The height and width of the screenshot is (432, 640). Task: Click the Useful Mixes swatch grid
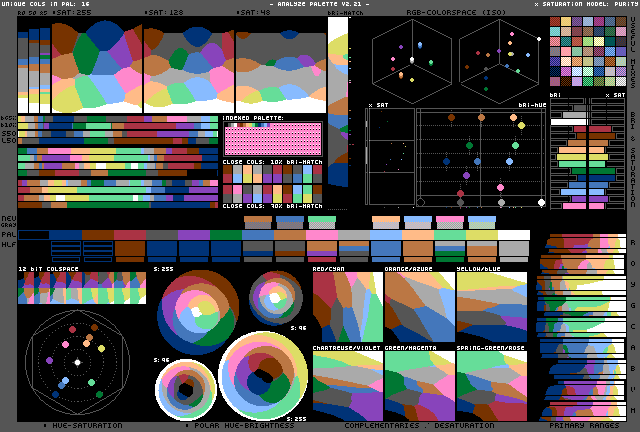[x=588, y=51]
